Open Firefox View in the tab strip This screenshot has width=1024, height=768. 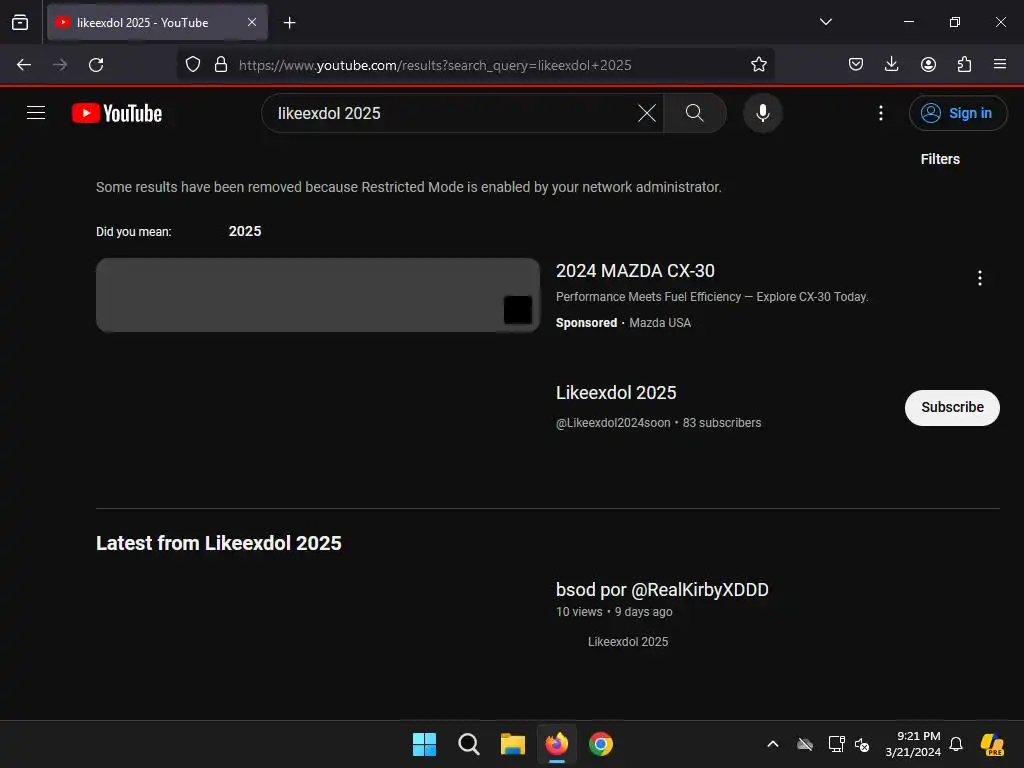point(20,23)
